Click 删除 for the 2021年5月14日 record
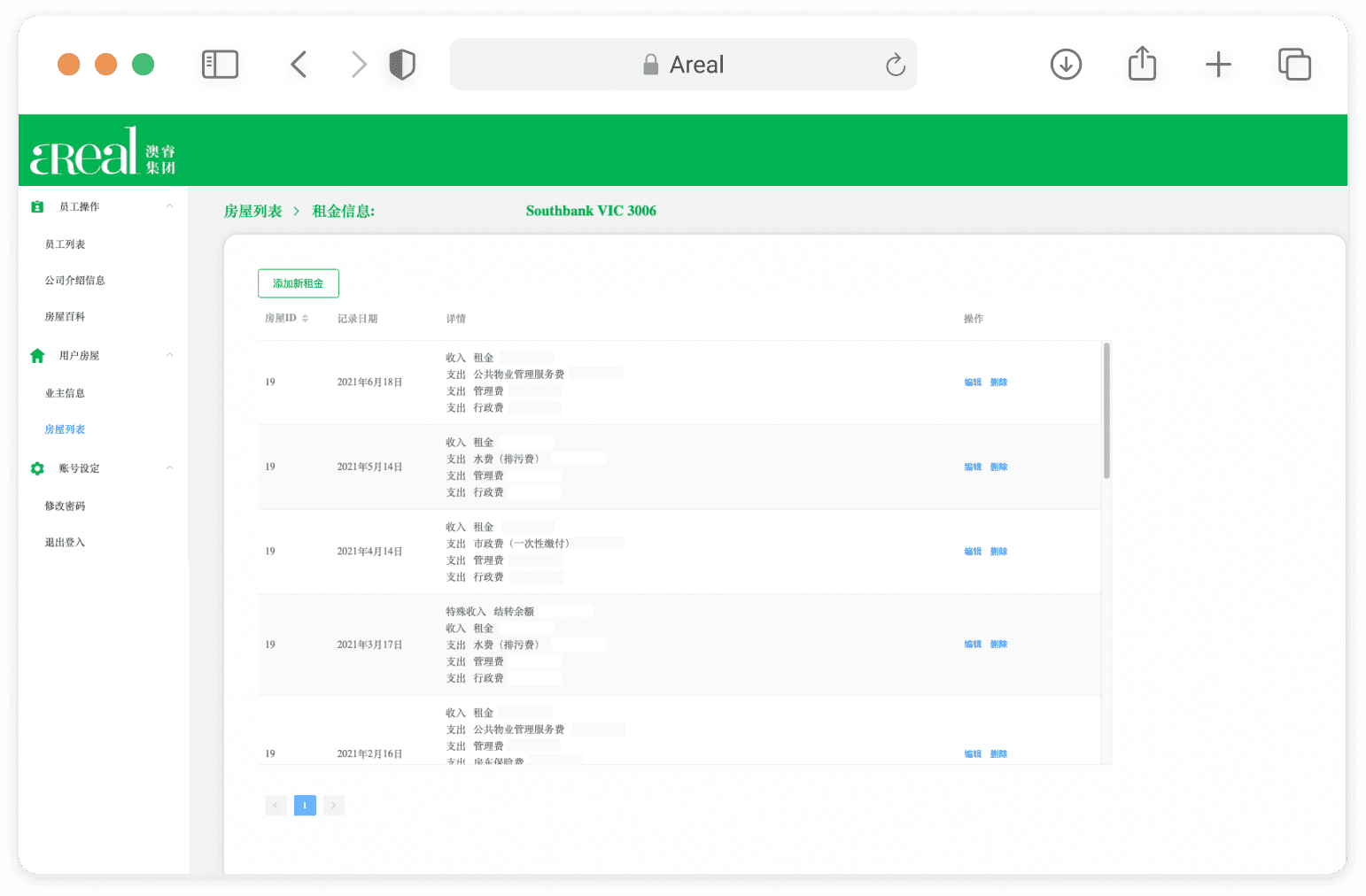This screenshot has height=896, width=1366. 998,467
